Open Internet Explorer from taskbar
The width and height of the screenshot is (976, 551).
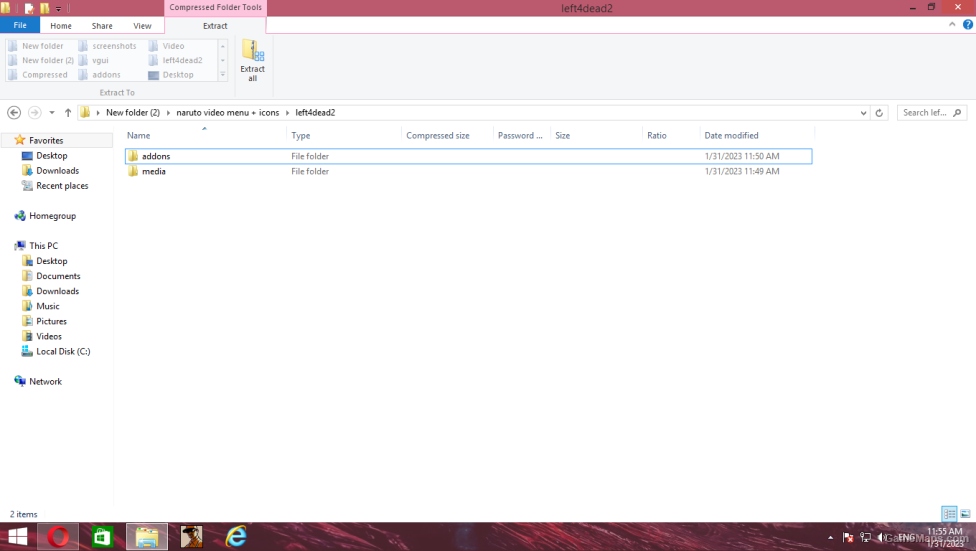236,536
